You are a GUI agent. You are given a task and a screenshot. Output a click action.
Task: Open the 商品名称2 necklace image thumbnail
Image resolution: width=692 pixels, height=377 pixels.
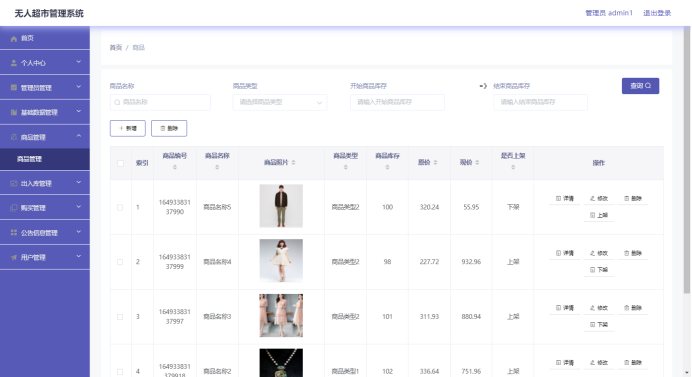(x=281, y=363)
